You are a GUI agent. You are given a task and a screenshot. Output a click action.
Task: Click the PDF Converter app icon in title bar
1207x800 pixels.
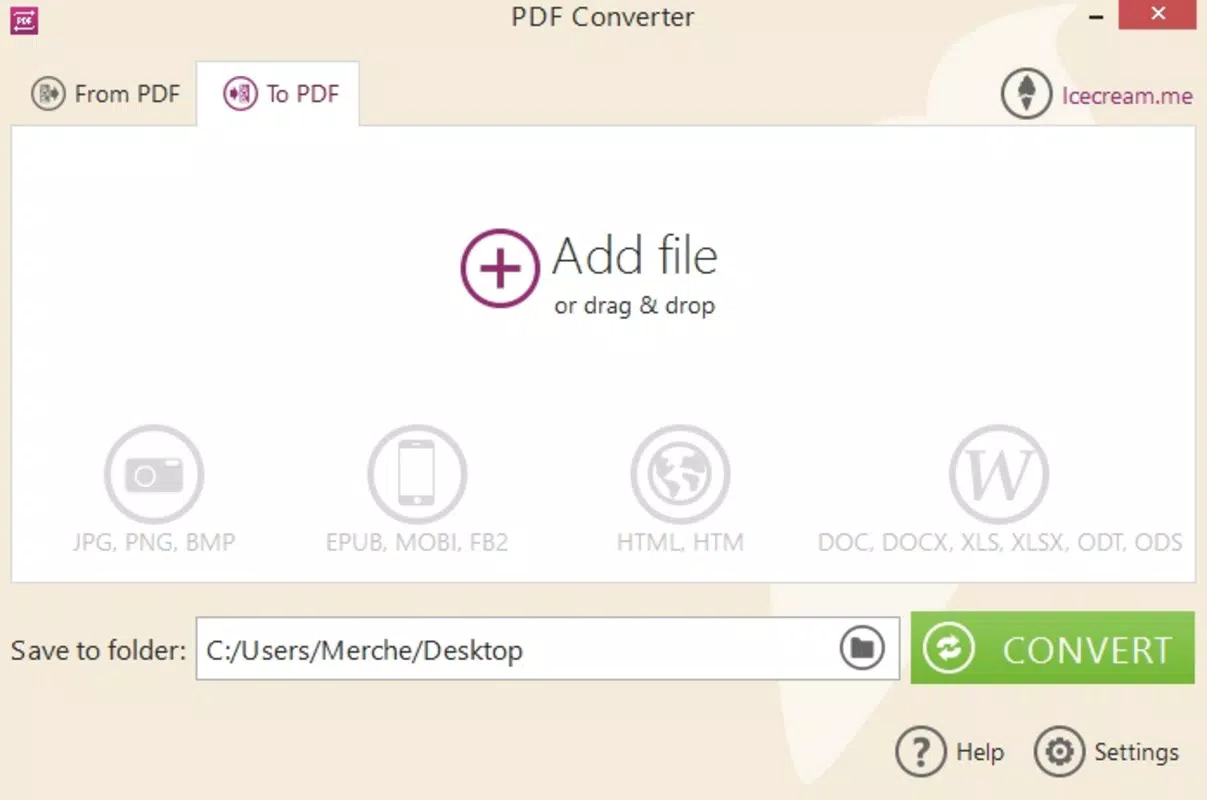24,19
